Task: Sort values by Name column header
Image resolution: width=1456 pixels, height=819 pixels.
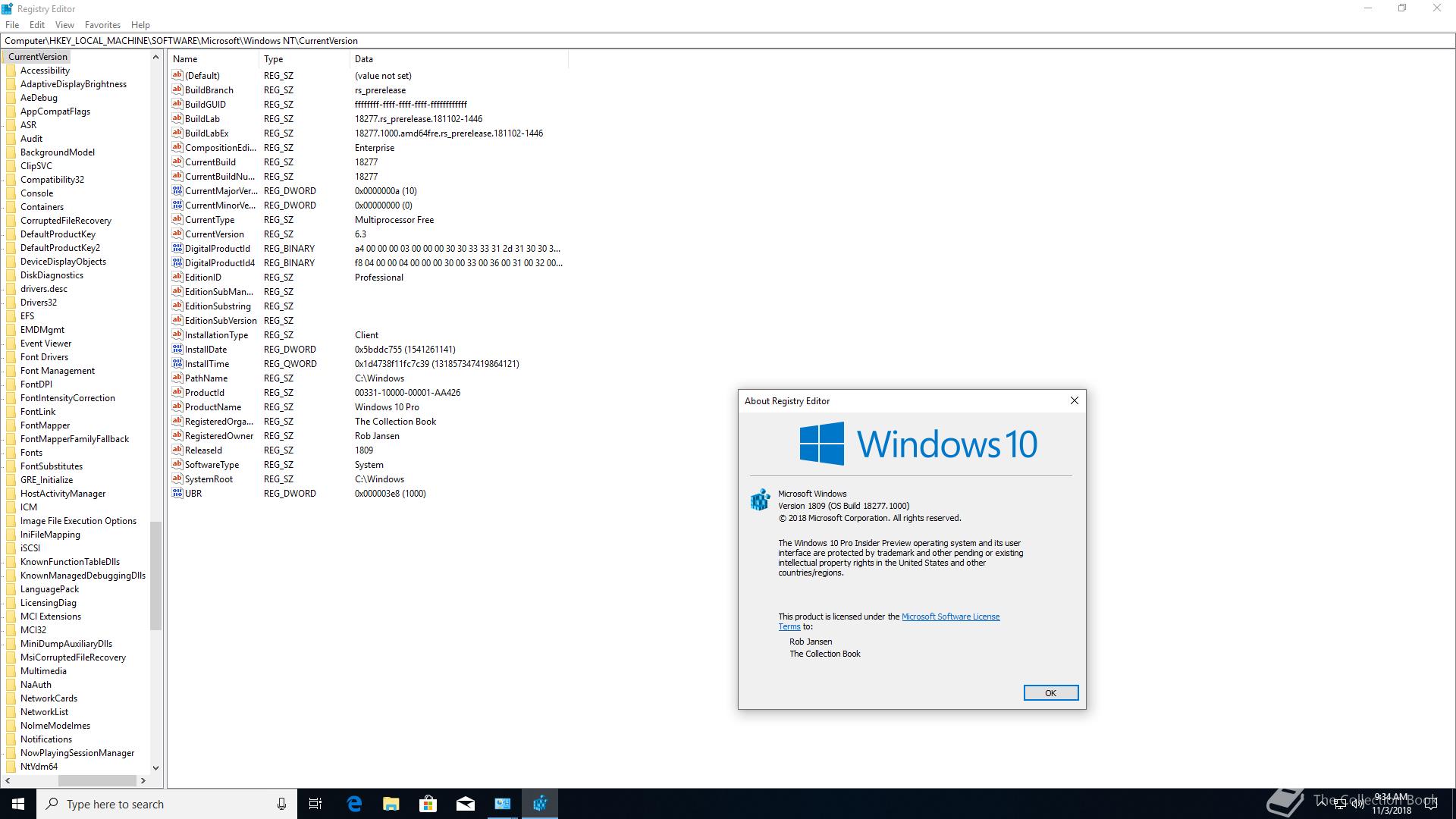Action: (x=214, y=58)
